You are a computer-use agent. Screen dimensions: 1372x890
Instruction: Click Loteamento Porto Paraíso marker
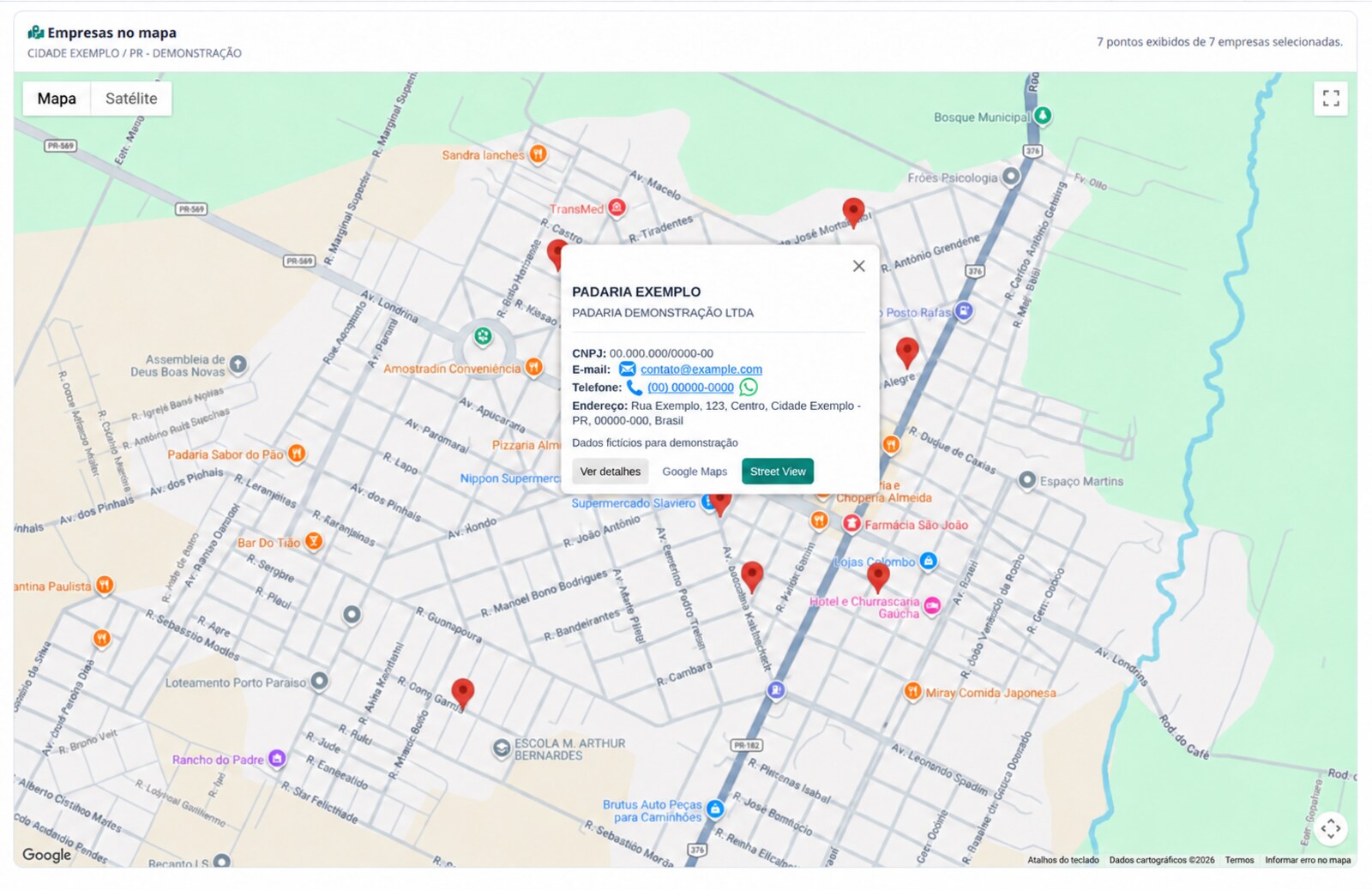coord(319,682)
